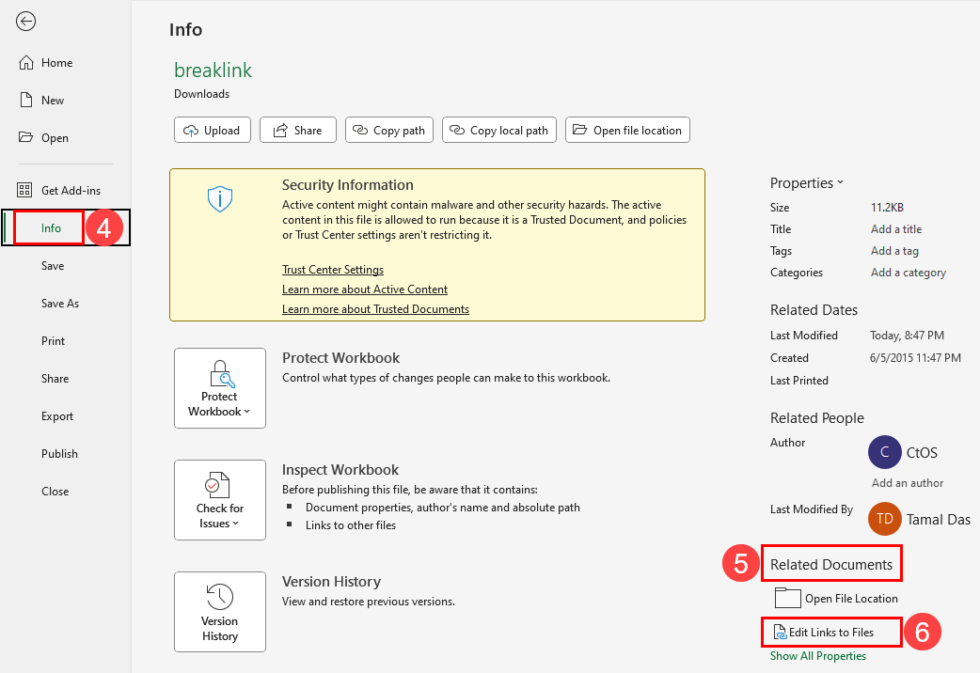Screen dimensions: 980x673
Task: Click the Edit Links to Files icon
Action: point(781,632)
